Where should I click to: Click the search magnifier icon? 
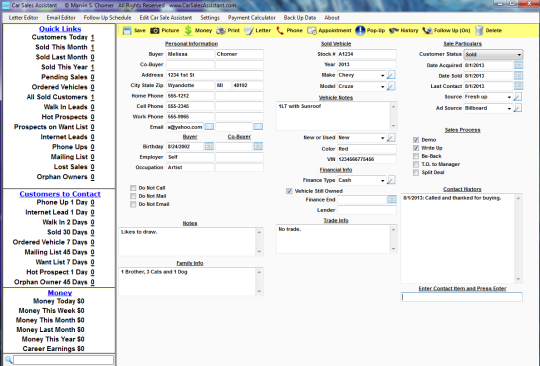pos(9,360)
